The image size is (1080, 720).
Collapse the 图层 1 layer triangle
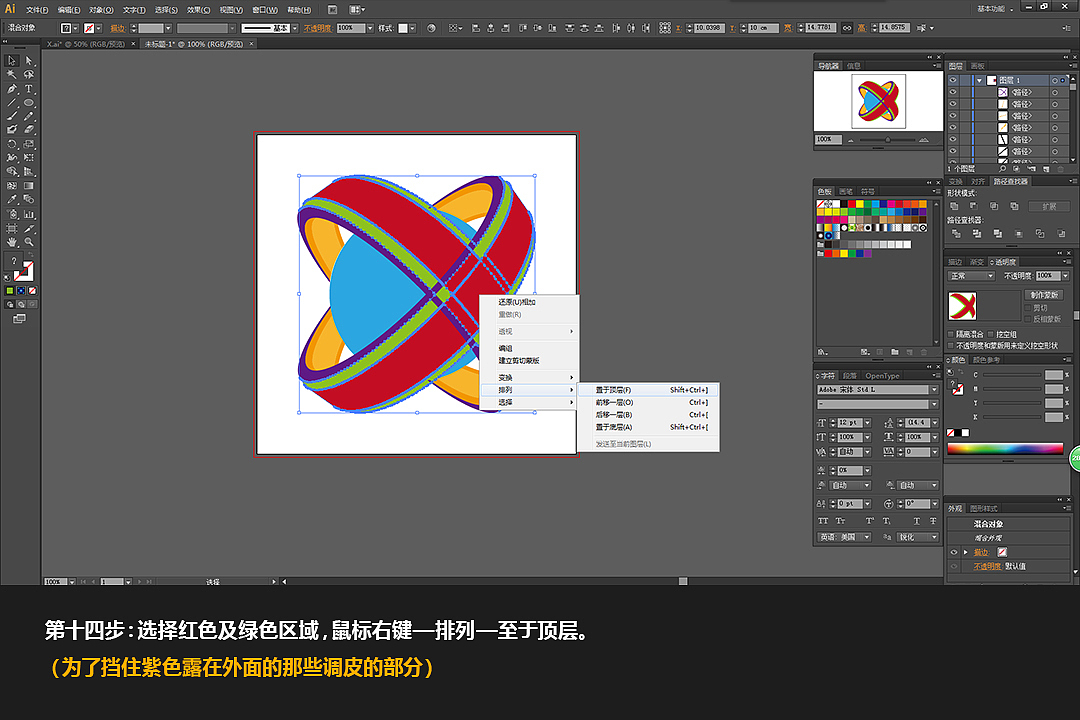(x=979, y=81)
